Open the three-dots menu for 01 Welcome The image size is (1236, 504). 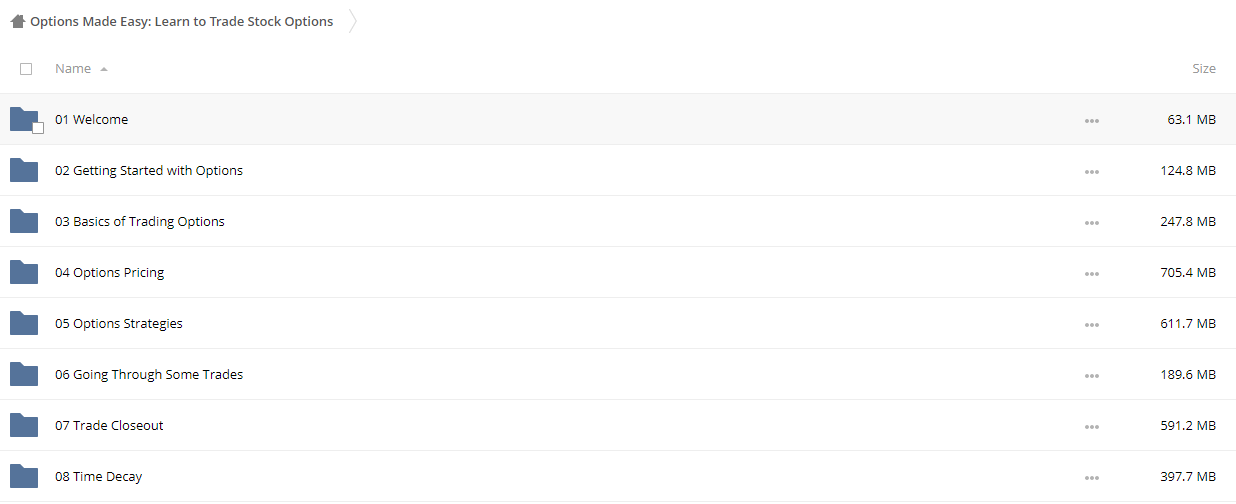pyautogui.click(x=1091, y=121)
